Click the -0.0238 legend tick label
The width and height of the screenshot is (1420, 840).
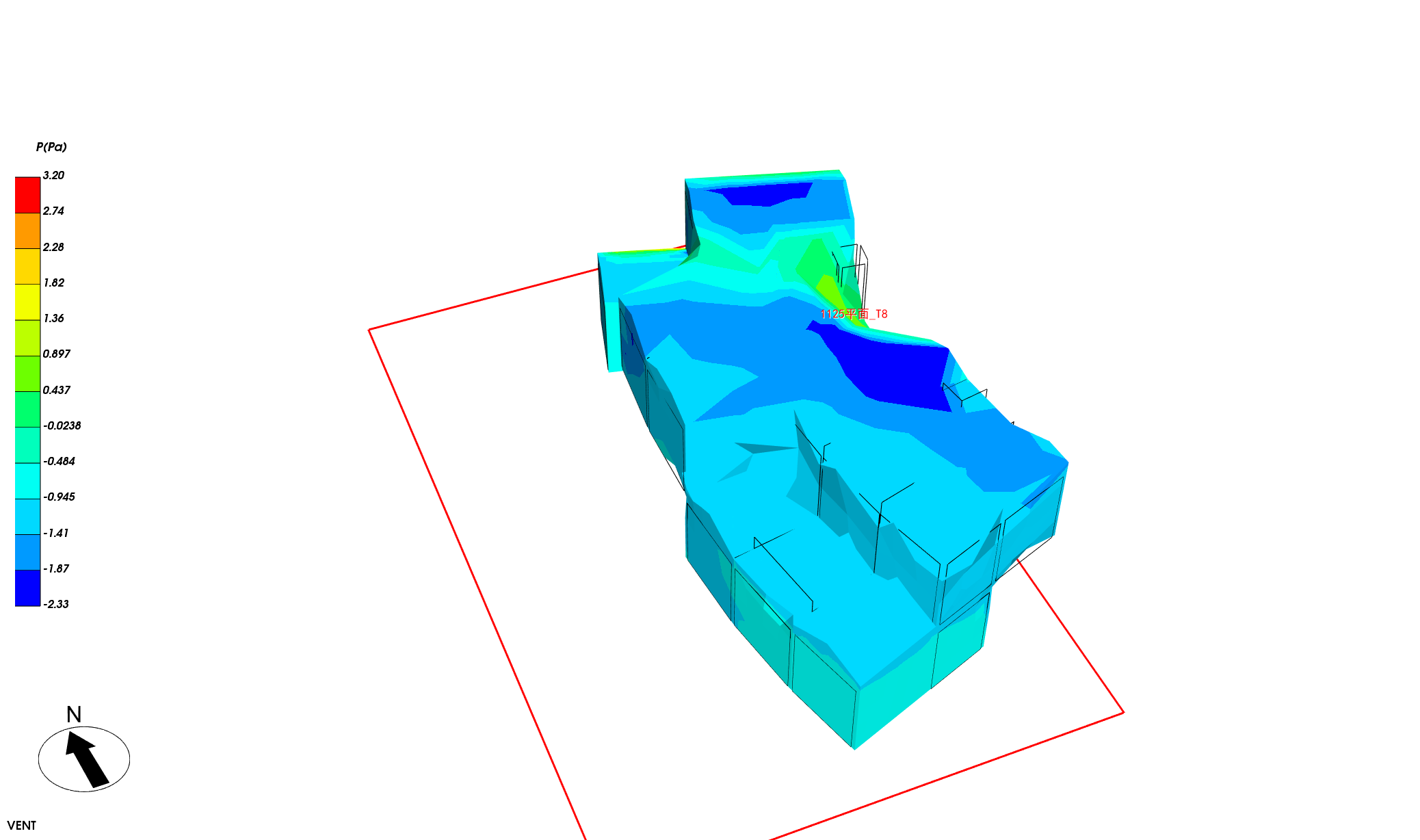point(62,425)
